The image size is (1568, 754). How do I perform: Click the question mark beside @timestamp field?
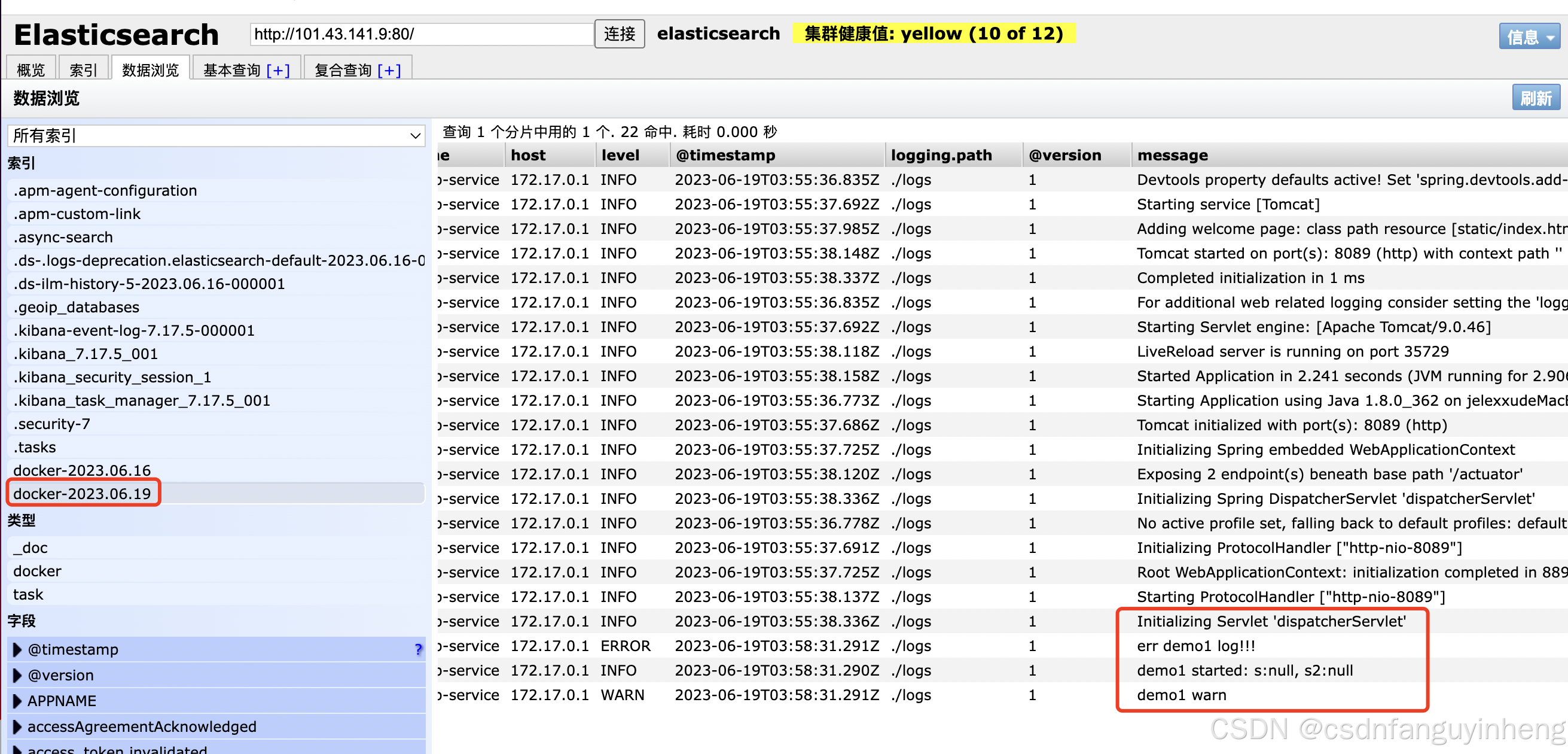[417, 649]
